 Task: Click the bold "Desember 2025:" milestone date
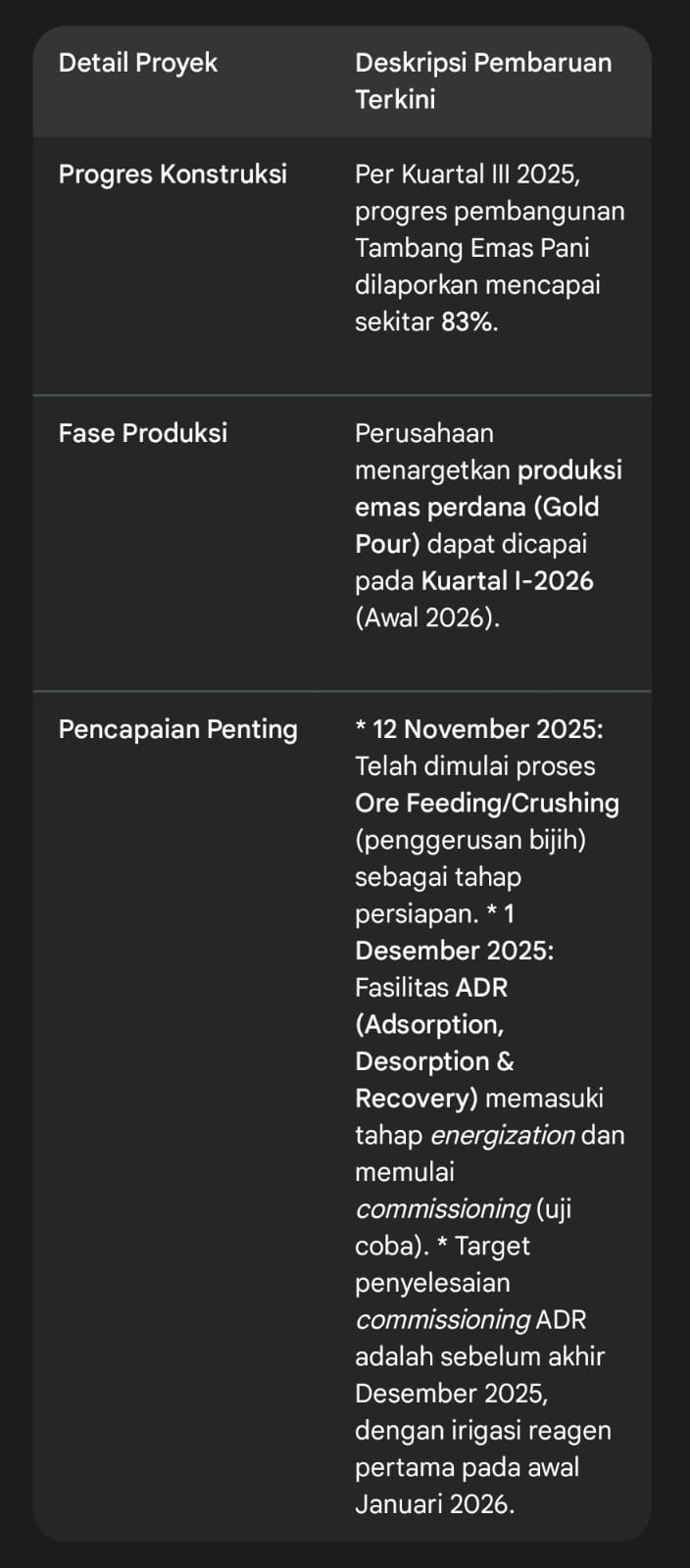tap(454, 952)
